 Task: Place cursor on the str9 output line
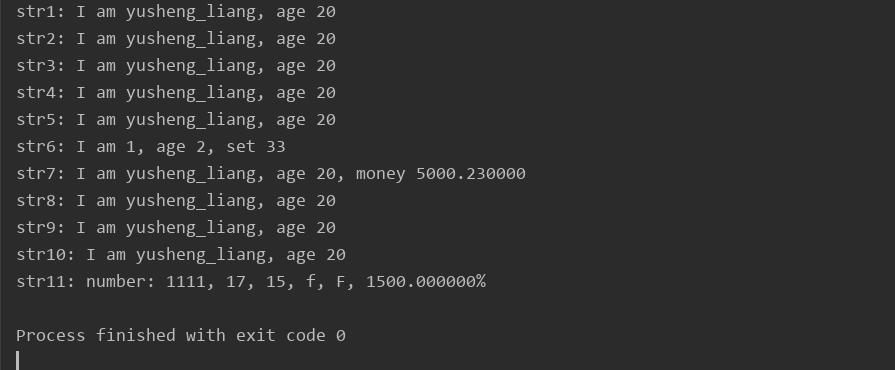[x=176, y=228]
